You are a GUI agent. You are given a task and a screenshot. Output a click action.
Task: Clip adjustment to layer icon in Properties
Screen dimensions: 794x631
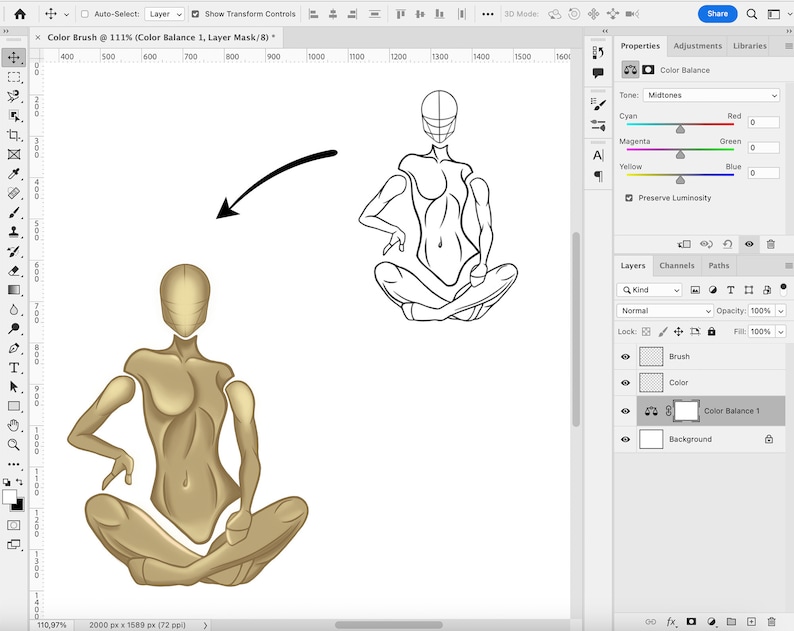[x=684, y=244]
